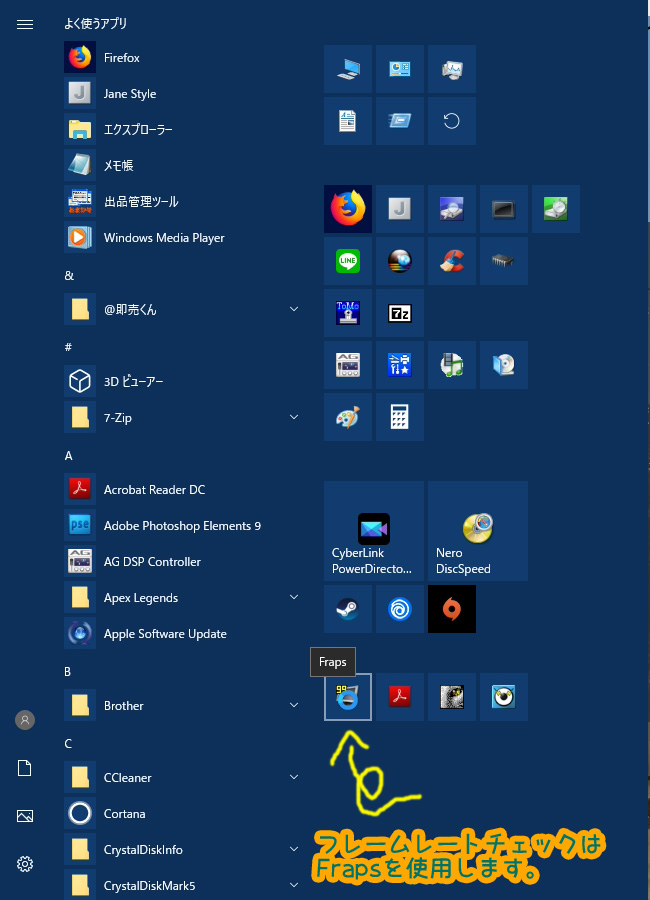This screenshot has width=650, height=900.
Task: Open Pictures from the side rail
Action: (25, 816)
